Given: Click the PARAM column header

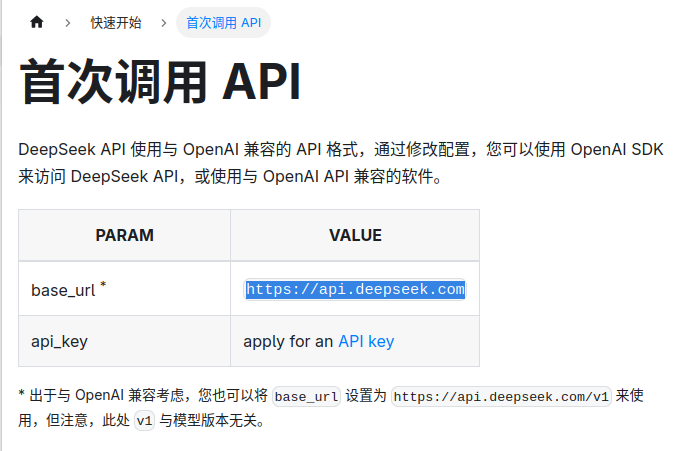Looking at the screenshot, I should click(124, 235).
